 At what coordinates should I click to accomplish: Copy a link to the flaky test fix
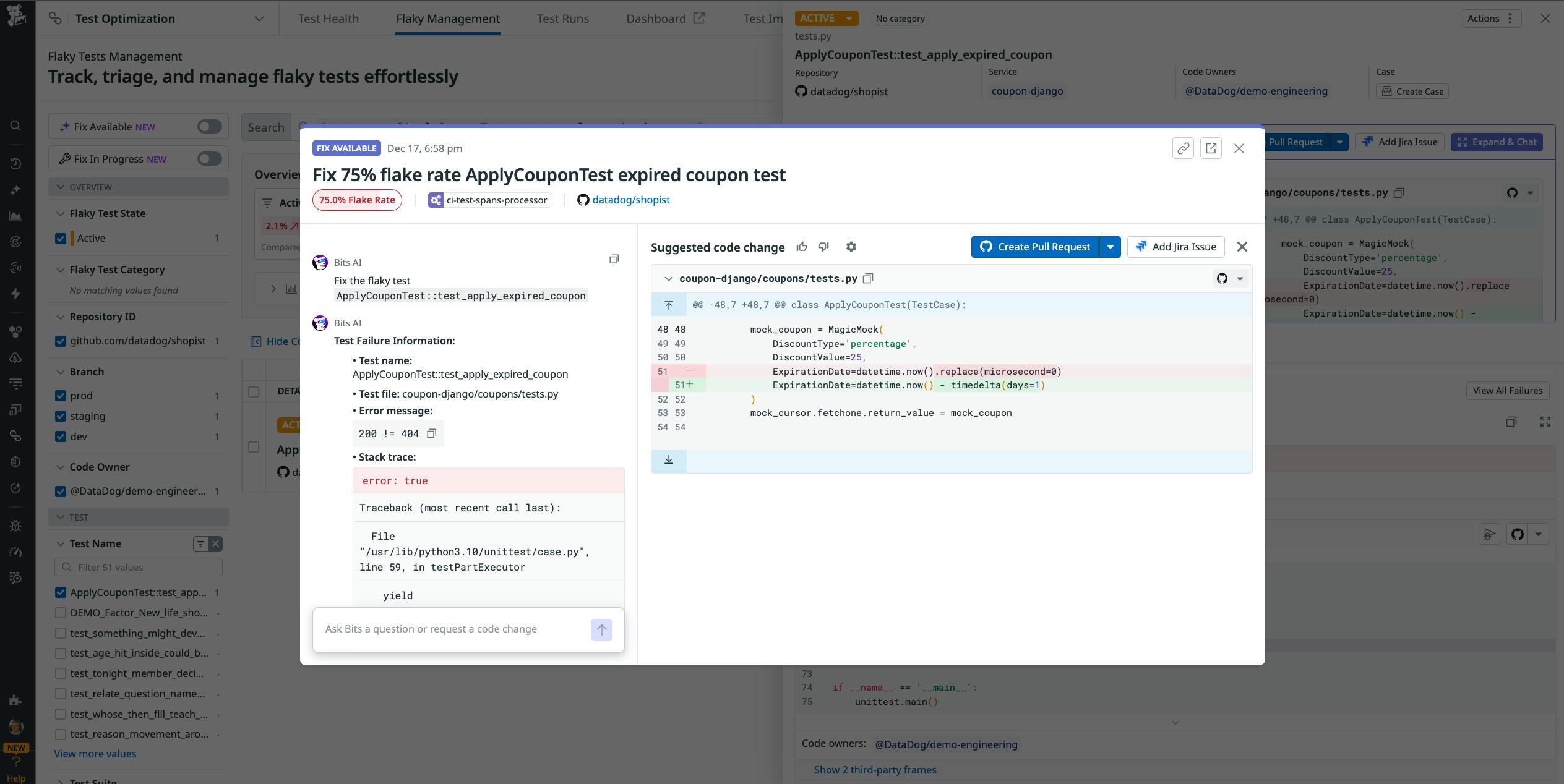click(1183, 148)
